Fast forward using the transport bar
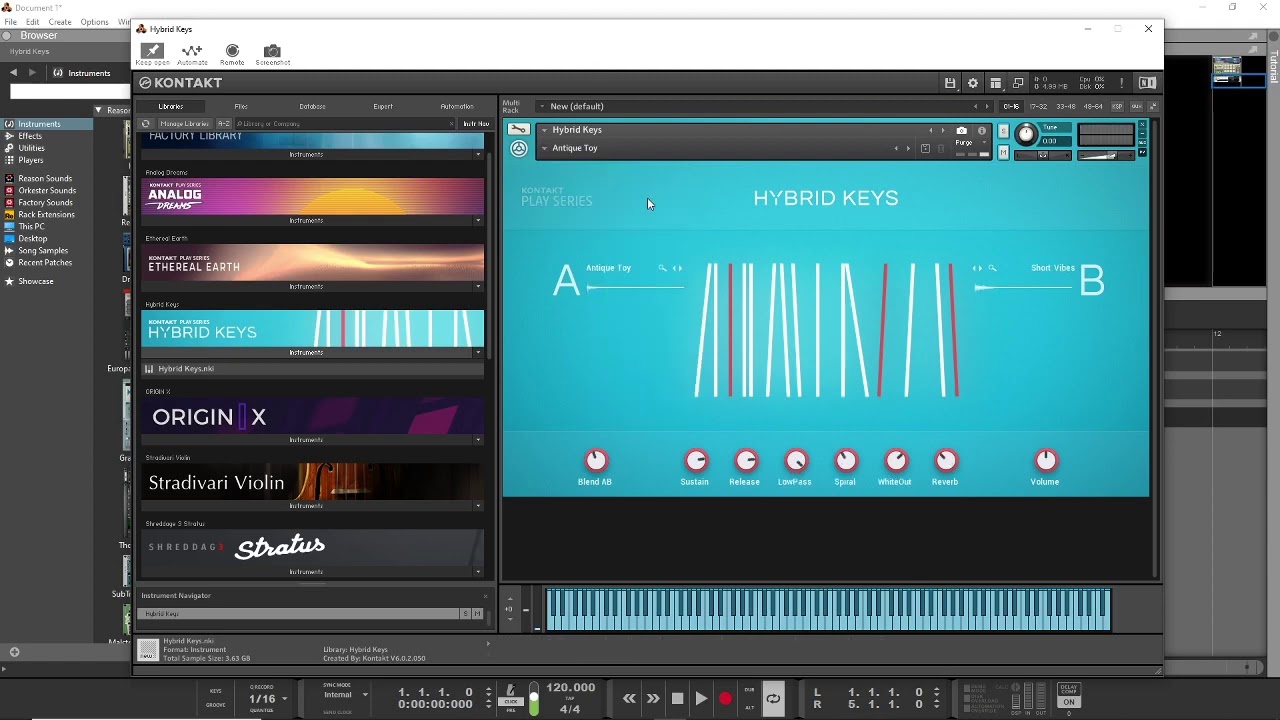Screen dimensions: 1280x720 653,699
